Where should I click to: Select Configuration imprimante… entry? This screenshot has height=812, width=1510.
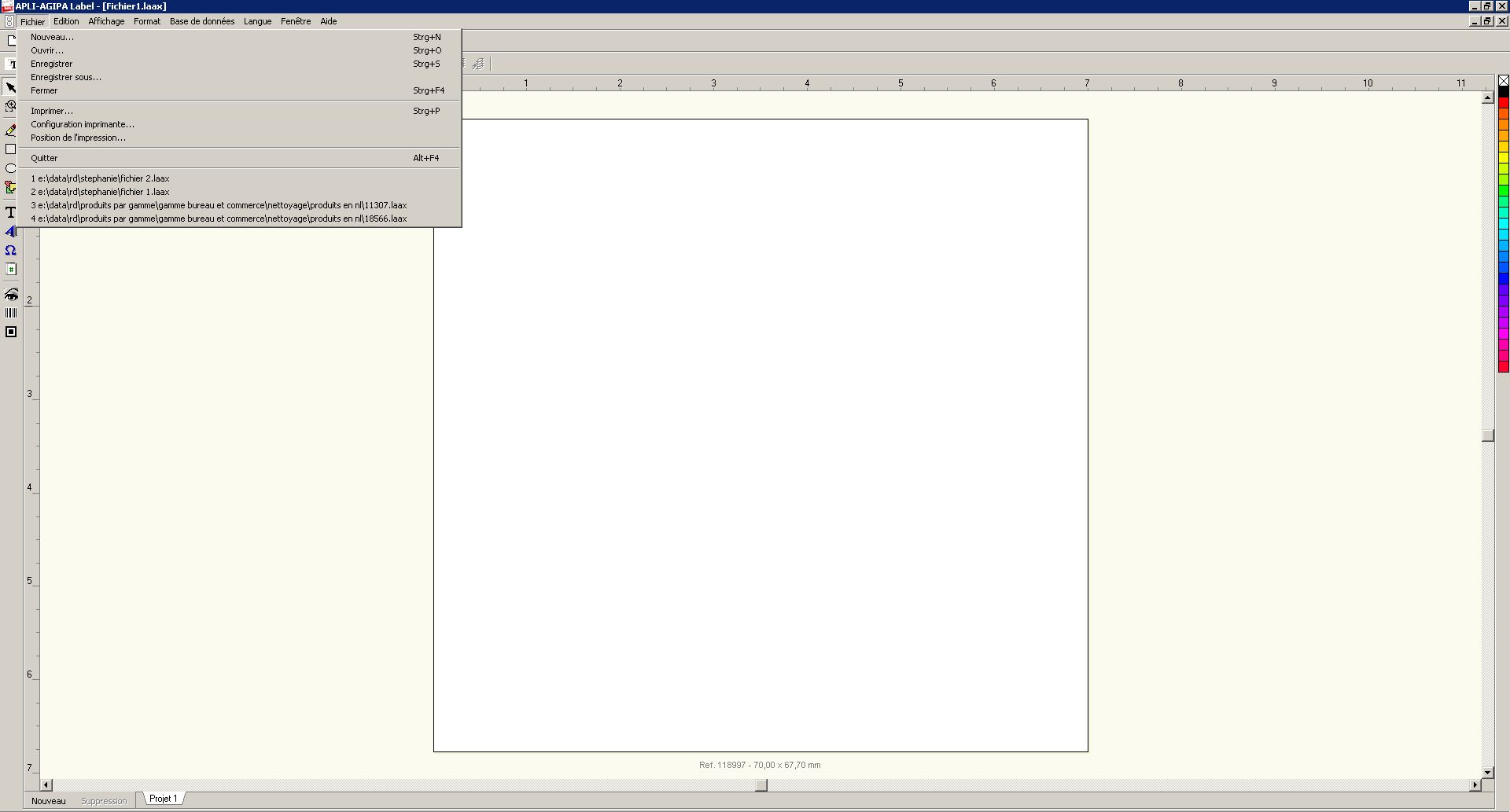(x=83, y=124)
